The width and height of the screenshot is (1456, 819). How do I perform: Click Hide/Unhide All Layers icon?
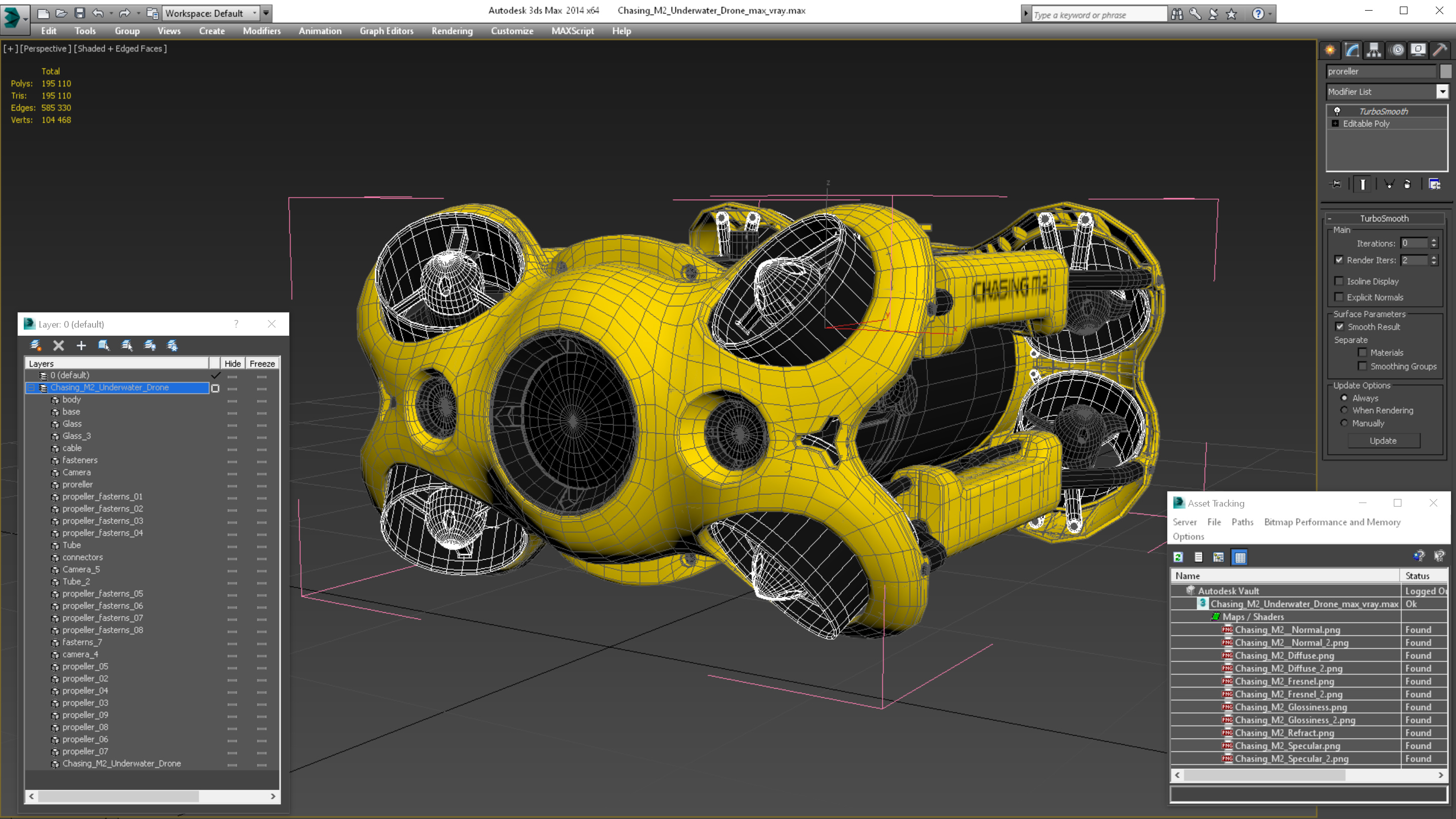[x=150, y=345]
